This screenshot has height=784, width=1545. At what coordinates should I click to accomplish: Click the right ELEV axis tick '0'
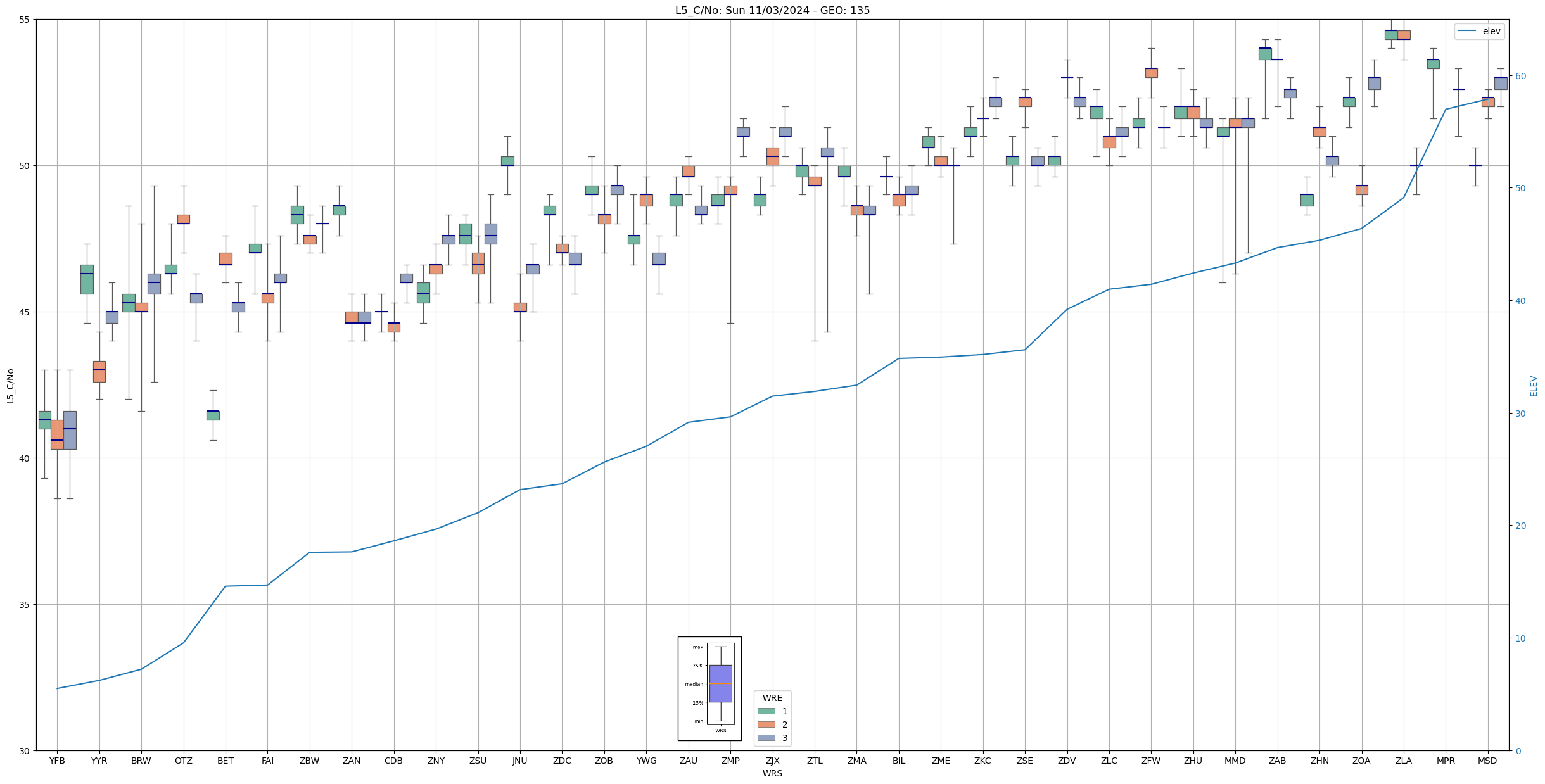coord(1518,751)
